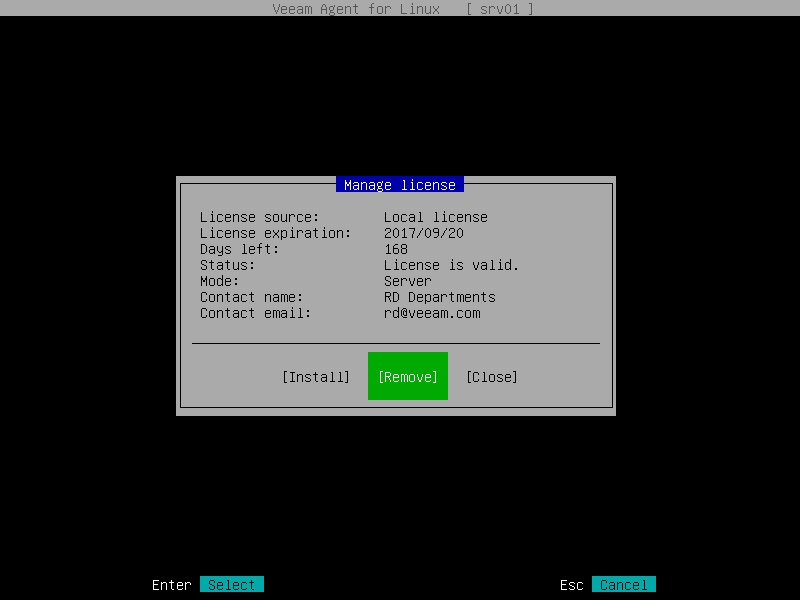
Task: Click the 'Contact name:' label
Action: [252, 297]
